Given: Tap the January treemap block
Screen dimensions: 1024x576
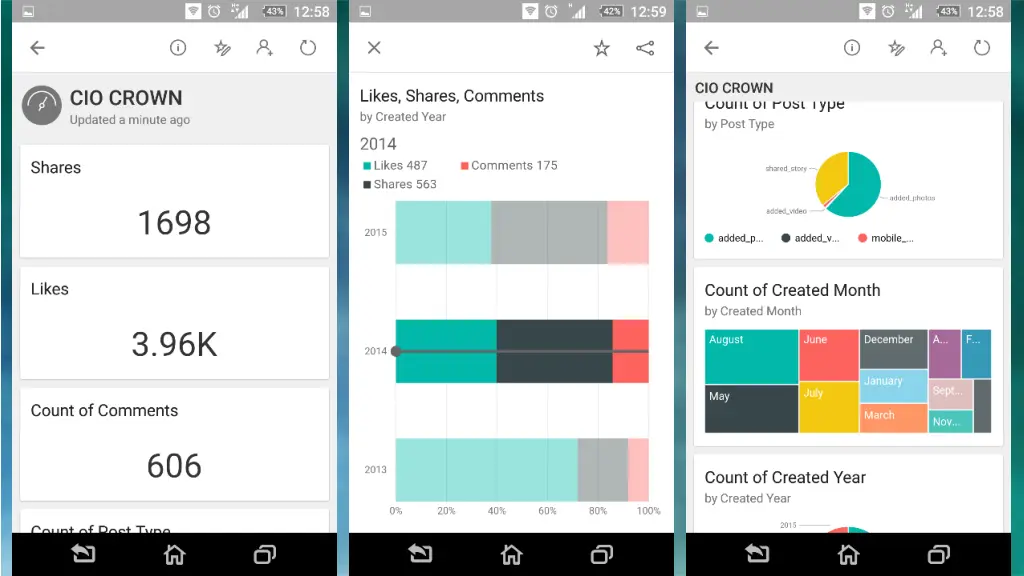Looking at the screenshot, I should coord(893,386).
